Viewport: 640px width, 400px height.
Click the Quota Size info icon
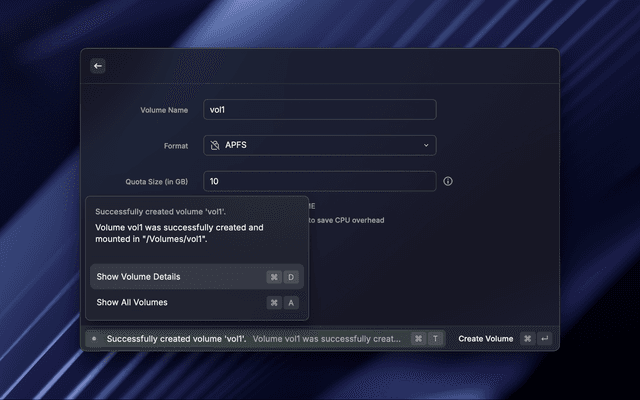448,181
